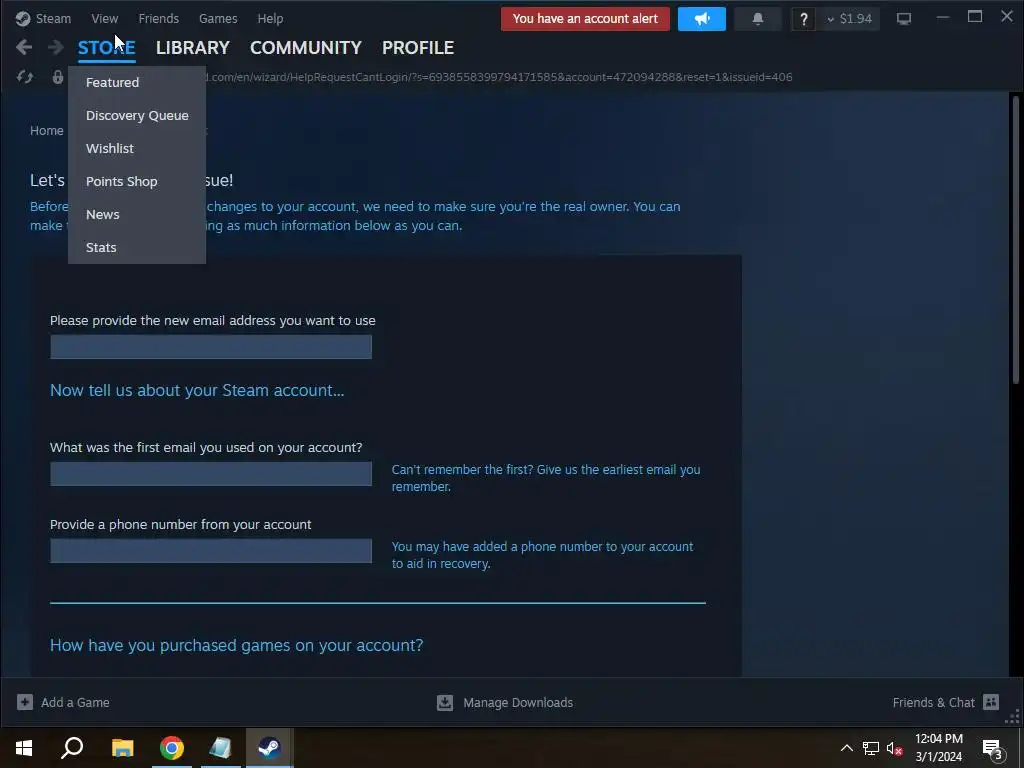Open the PROFILE tab
1024x768 pixels.
point(418,48)
